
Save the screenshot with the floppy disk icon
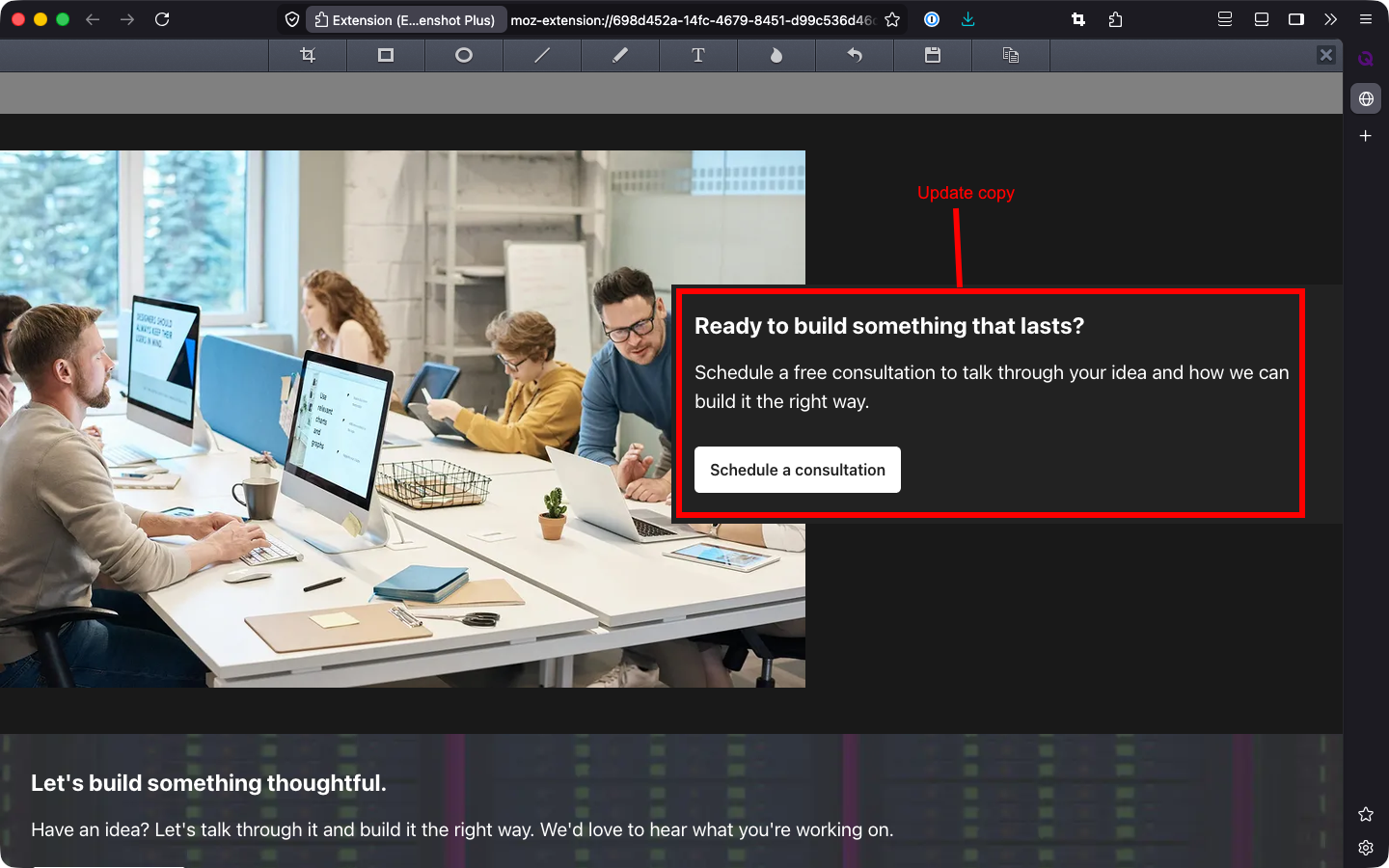click(933, 55)
